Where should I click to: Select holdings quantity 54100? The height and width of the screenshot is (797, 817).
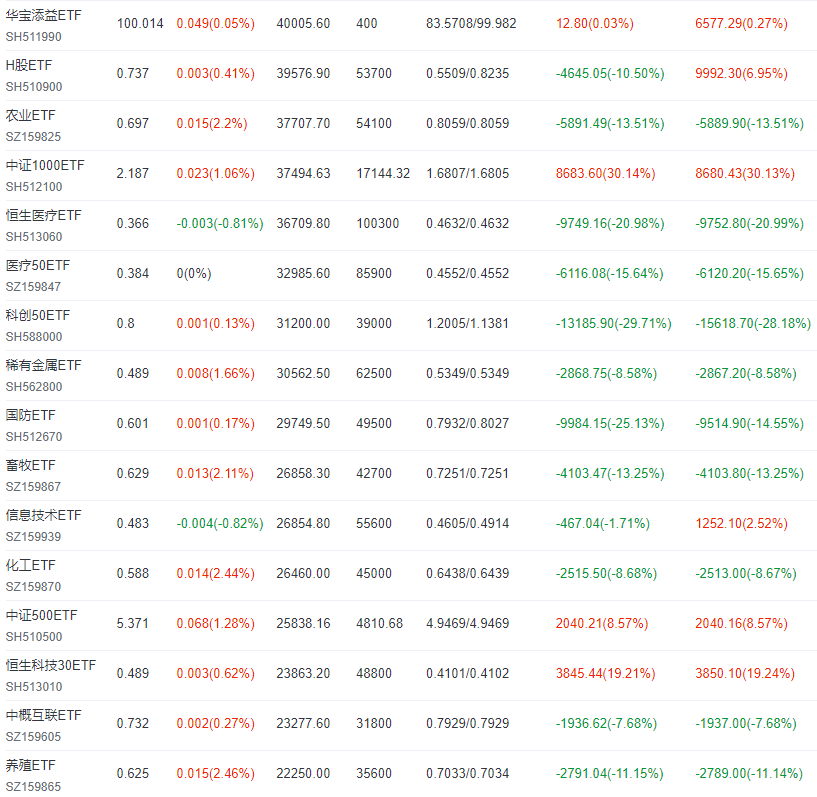tap(374, 123)
